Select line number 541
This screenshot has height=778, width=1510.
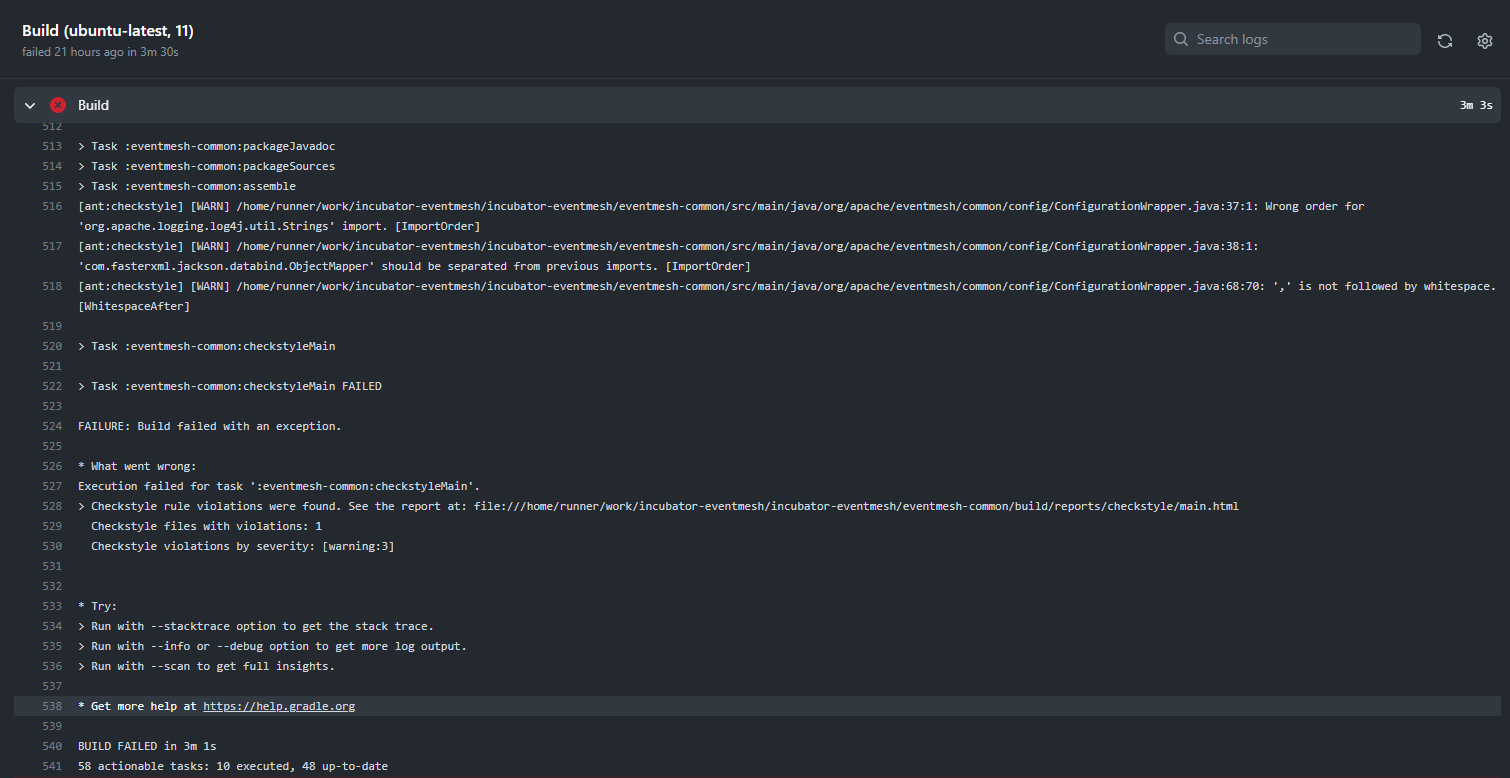tap(52, 766)
